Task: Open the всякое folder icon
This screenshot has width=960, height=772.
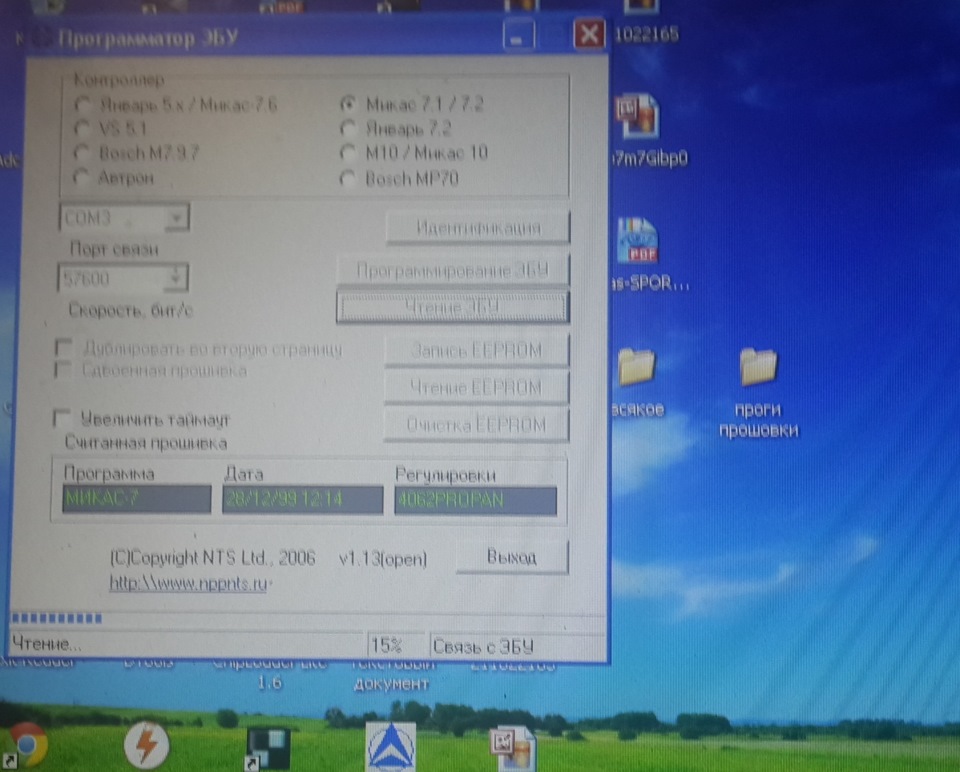Action: 637,367
